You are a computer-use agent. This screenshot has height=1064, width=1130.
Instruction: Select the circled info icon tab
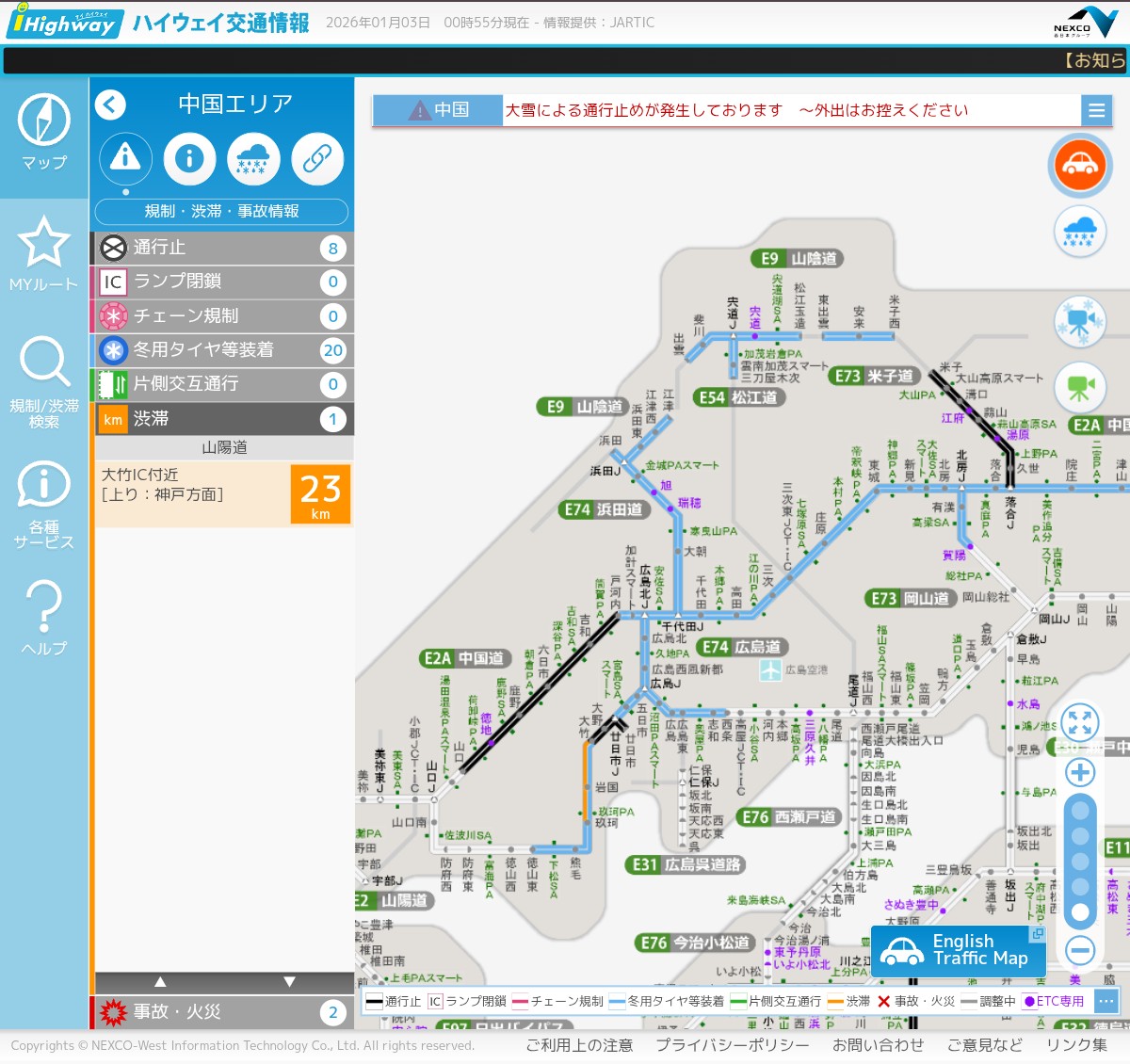(x=189, y=158)
